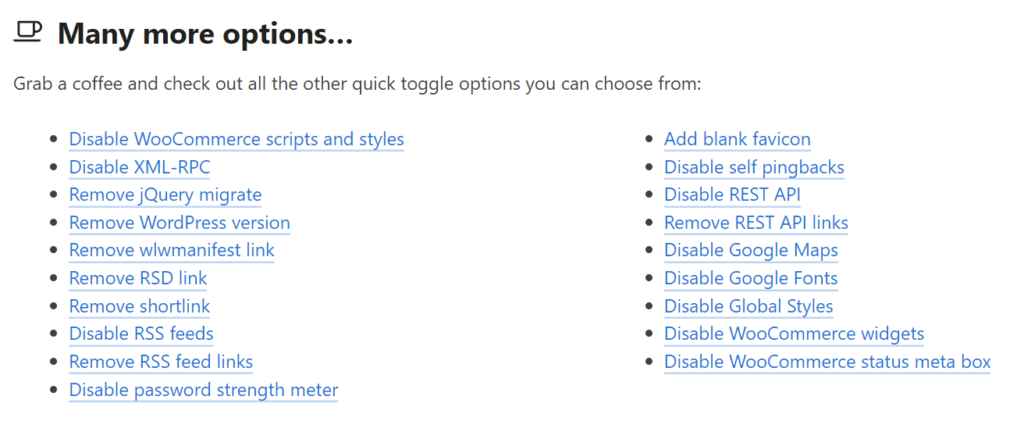Open Disable WooCommerce widgets link

(794, 333)
